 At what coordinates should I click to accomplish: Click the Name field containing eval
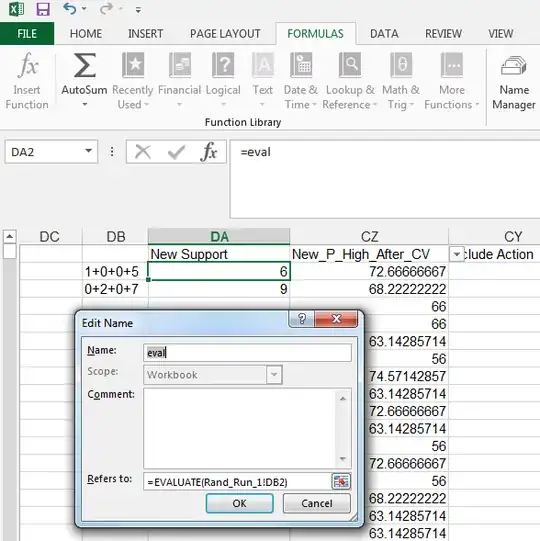(x=247, y=353)
